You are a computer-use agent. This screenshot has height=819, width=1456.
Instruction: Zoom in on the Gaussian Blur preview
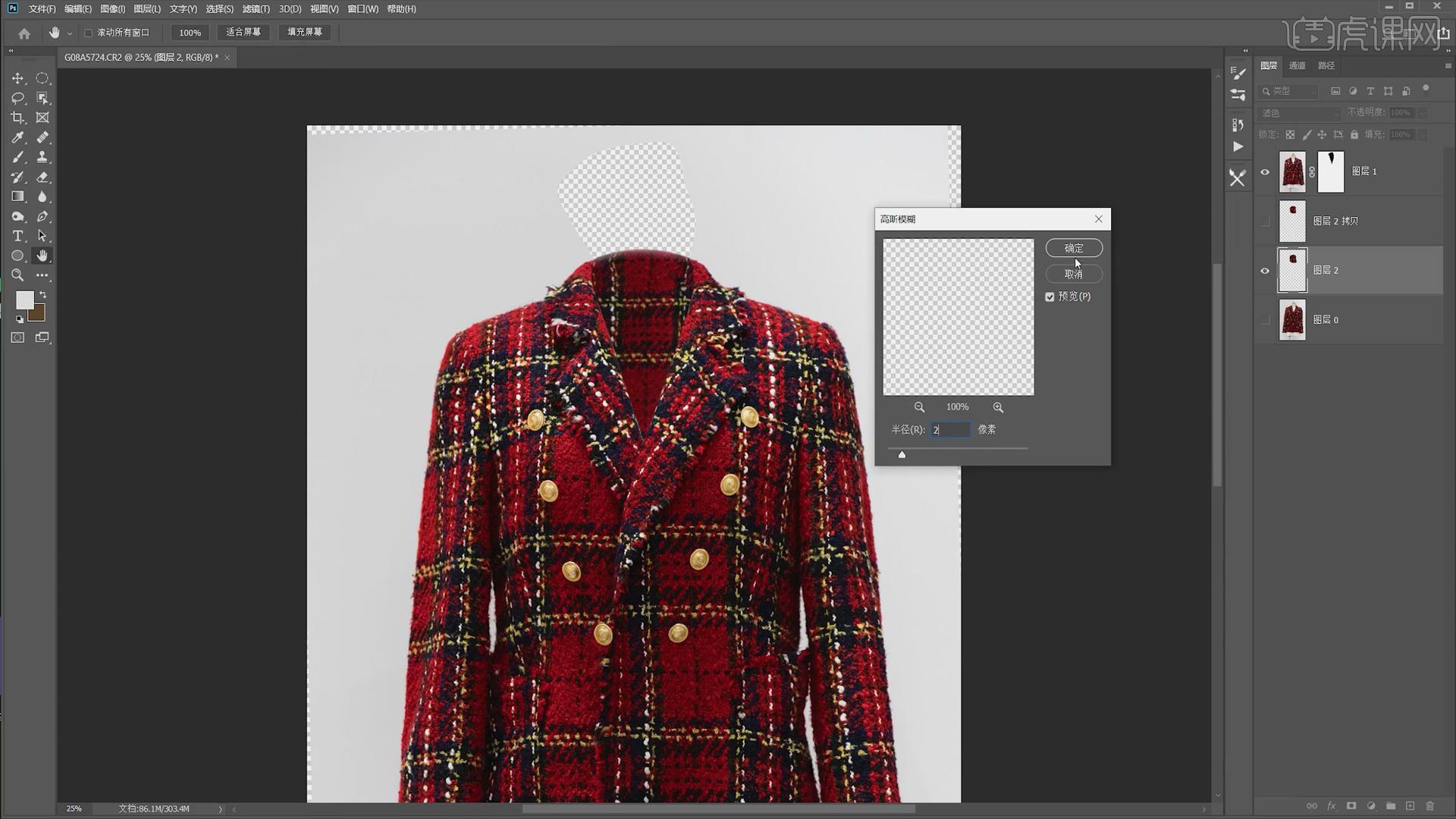[998, 407]
